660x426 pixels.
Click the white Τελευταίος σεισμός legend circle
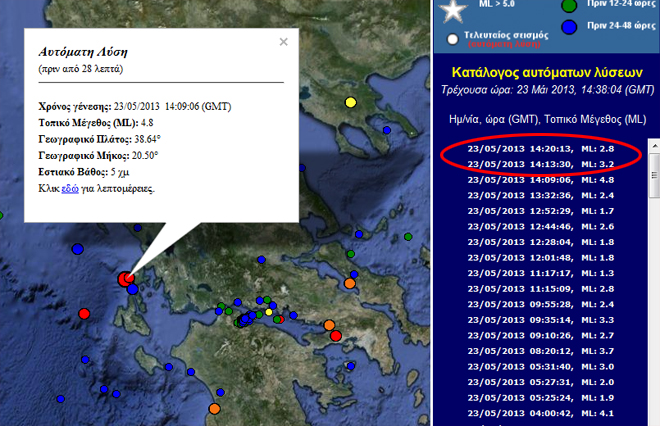(x=455, y=40)
